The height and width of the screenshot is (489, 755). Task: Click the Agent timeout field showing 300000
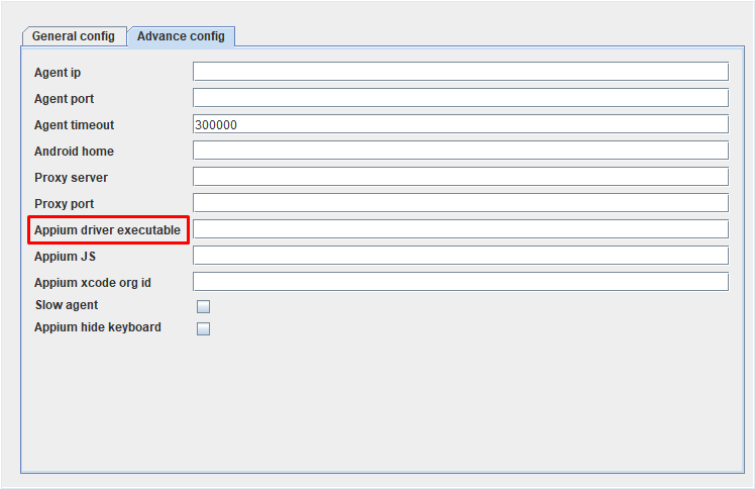click(x=460, y=124)
